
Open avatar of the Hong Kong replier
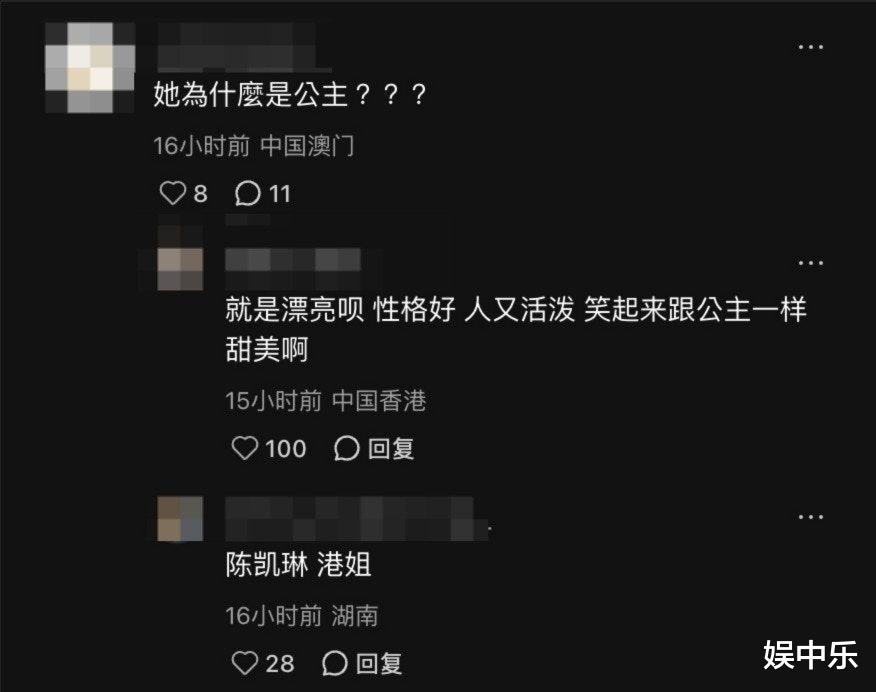[180, 269]
